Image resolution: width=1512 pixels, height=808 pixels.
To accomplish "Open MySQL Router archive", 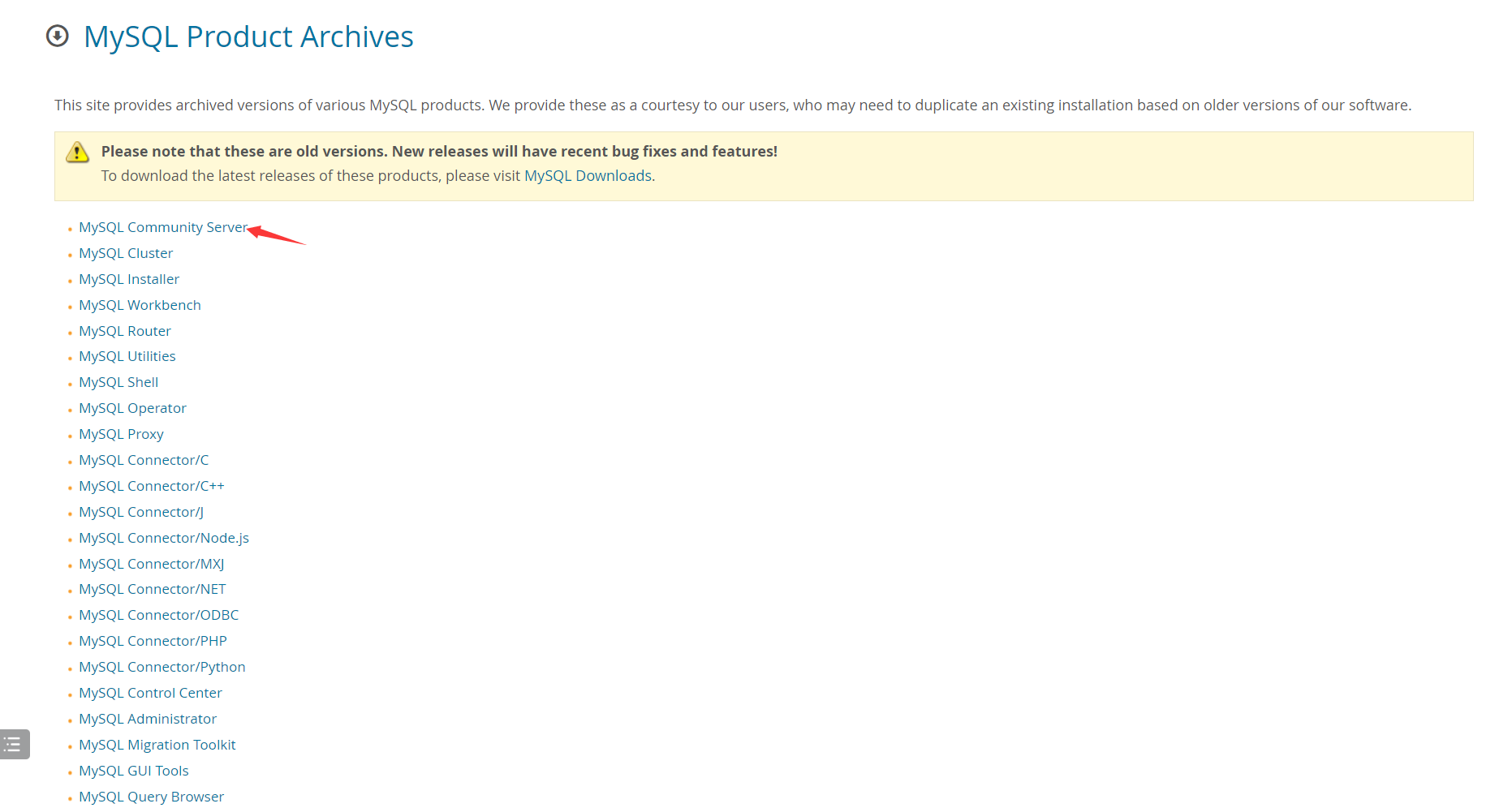I will point(125,331).
